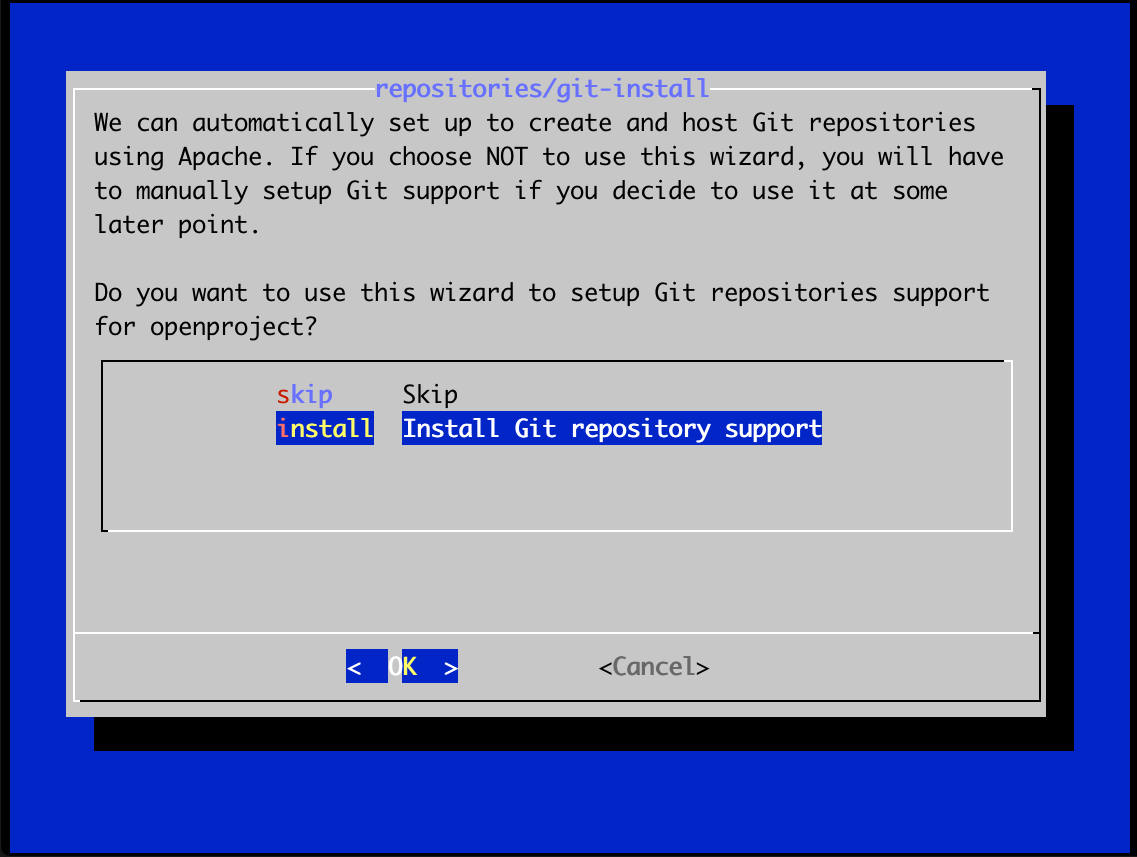Select the "skip" menu tag
Viewport: 1137px width, 857px height.
305,394
